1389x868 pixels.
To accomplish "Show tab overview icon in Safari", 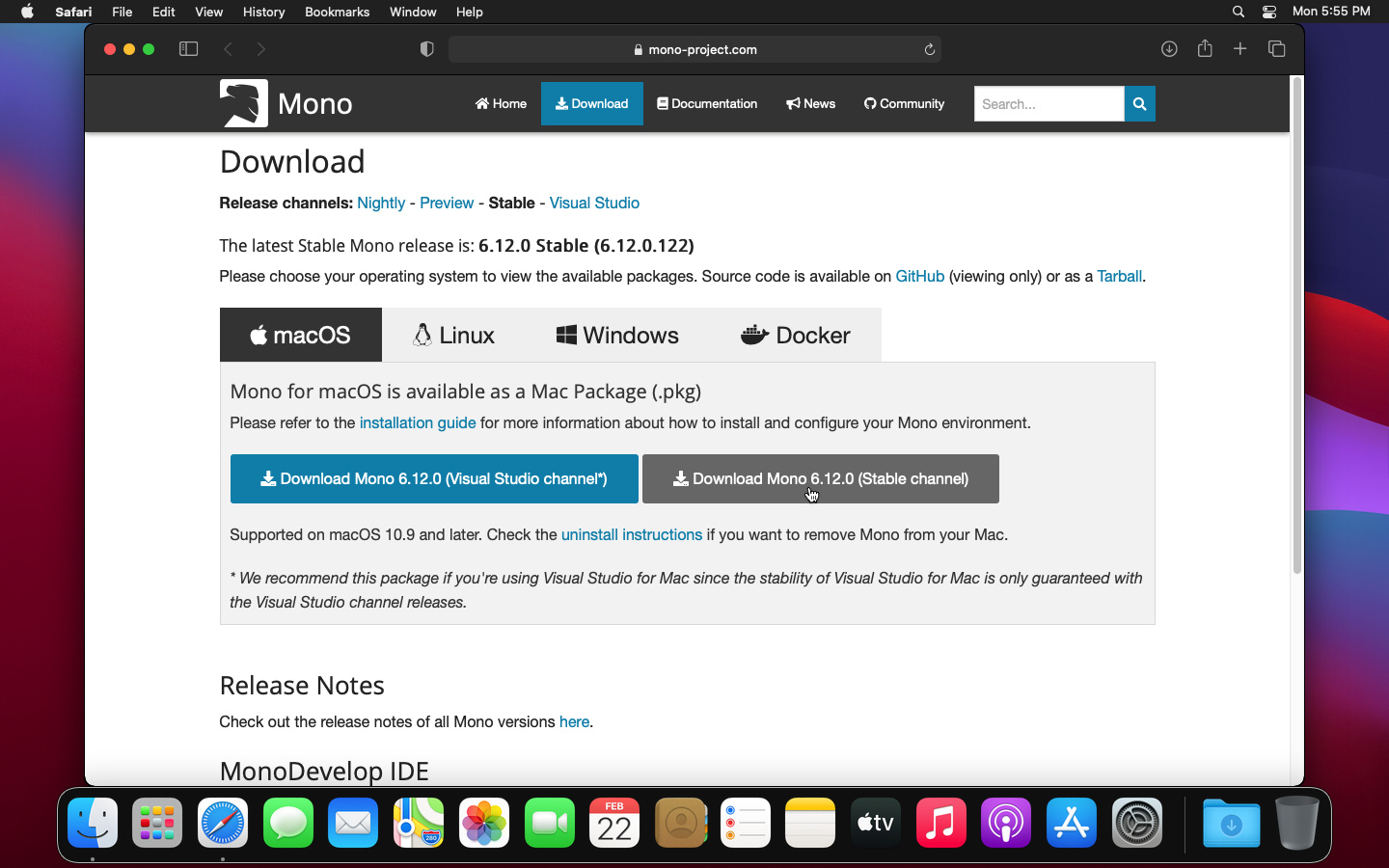I will [x=1276, y=49].
